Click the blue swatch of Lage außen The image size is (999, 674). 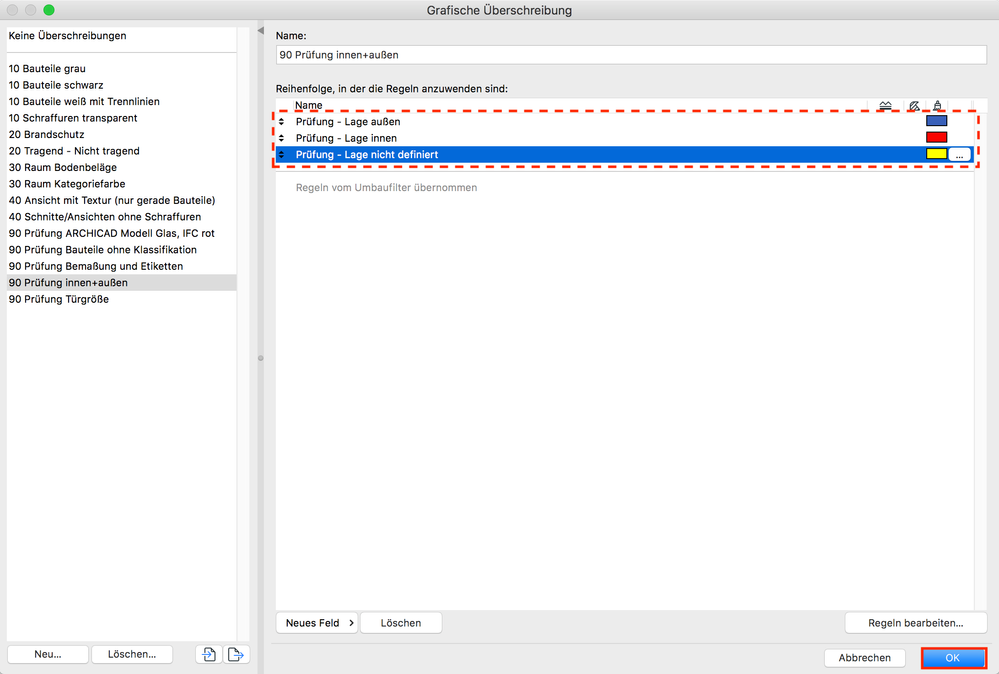click(x=937, y=121)
